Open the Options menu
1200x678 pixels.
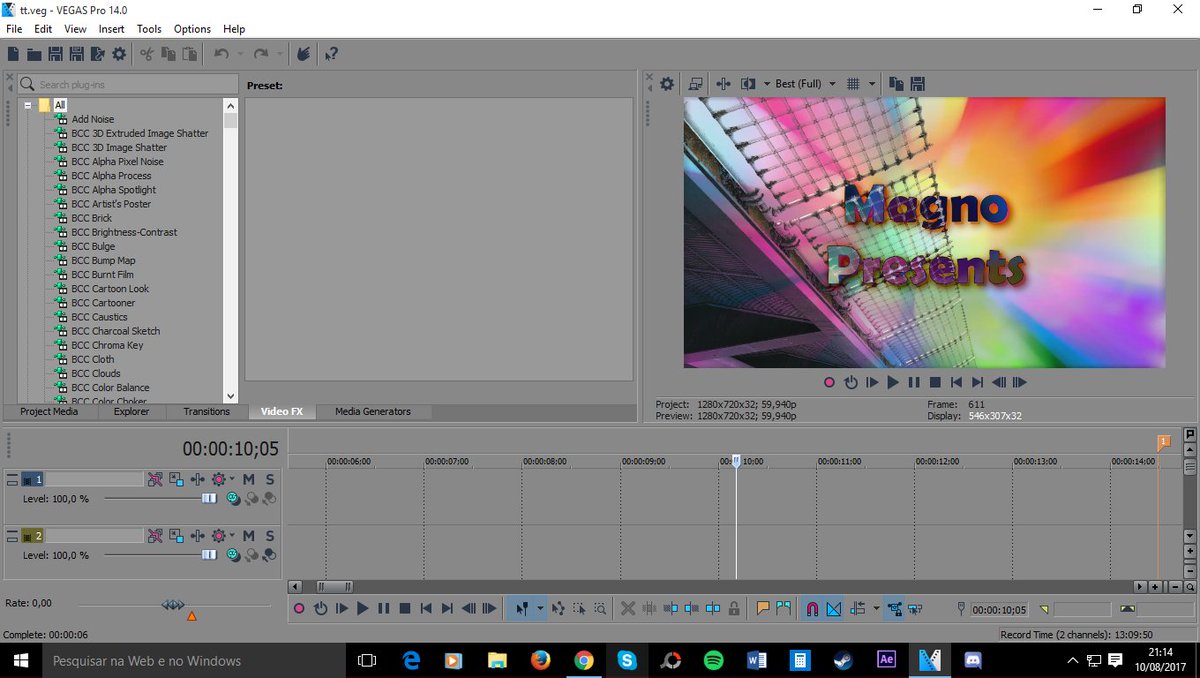coord(191,28)
